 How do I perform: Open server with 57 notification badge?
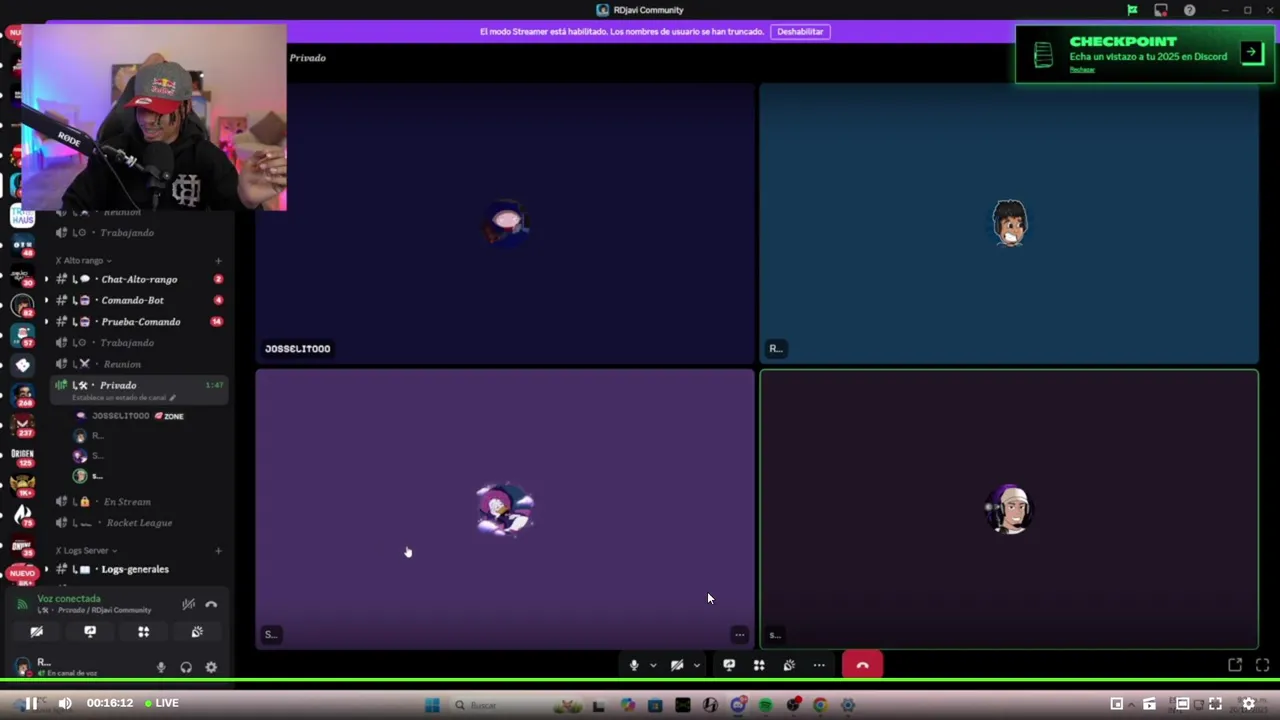[x=22, y=335]
